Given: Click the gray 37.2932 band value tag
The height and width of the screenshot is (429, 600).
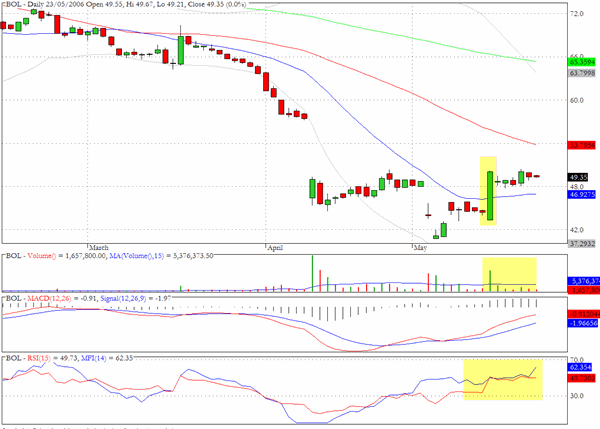Looking at the screenshot, I should (582, 243).
